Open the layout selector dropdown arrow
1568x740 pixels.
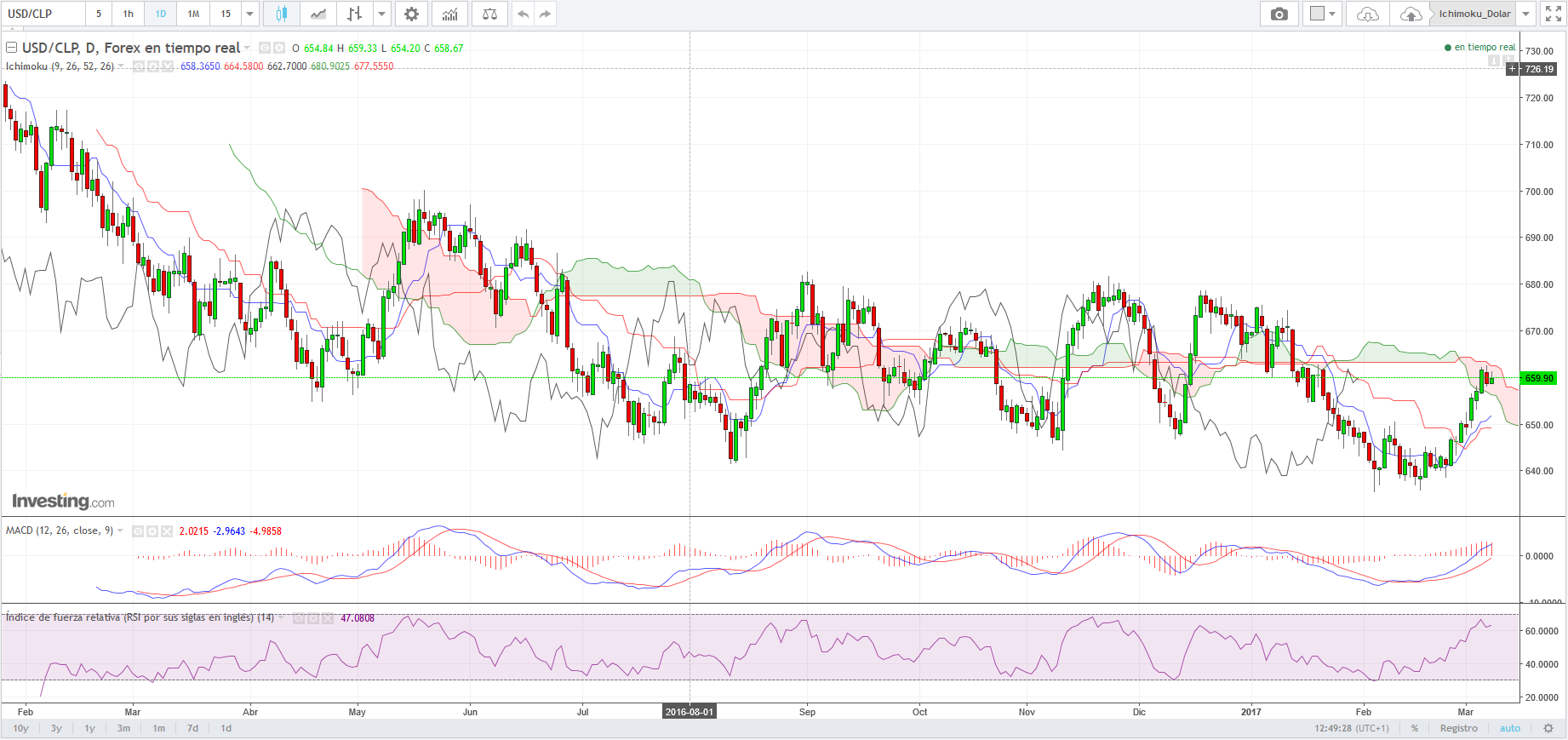click(1332, 14)
